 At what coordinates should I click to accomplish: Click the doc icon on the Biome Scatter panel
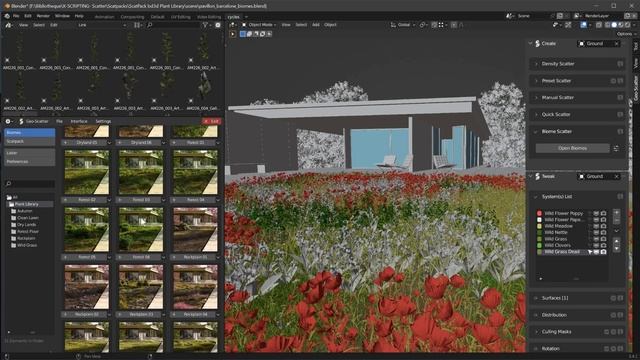pyautogui.click(x=620, y=131)
